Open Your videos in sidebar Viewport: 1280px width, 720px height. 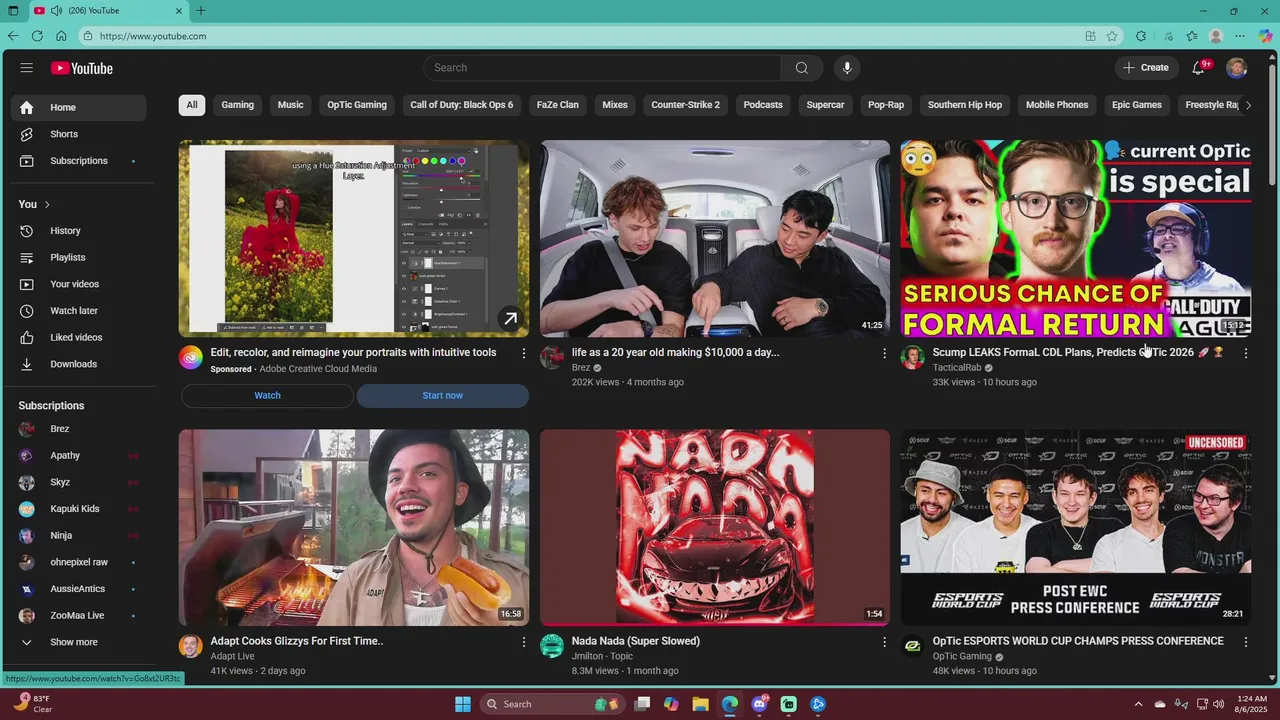pos(79,284)
